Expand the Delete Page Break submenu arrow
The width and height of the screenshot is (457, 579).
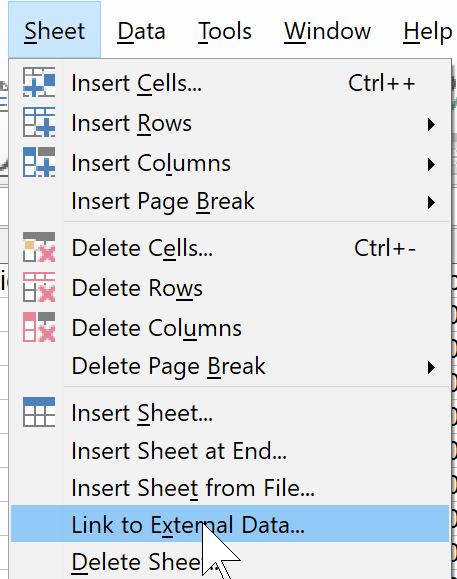pos(431,367)
